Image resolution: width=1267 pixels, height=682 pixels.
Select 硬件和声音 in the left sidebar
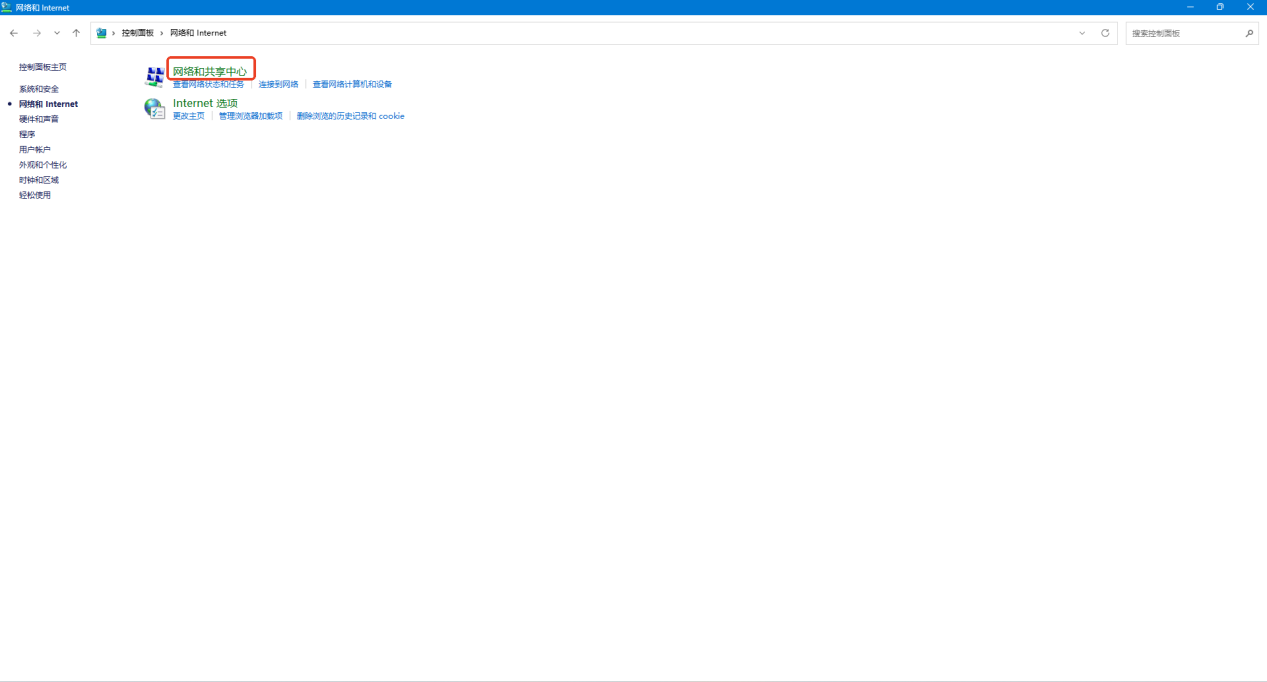39,119
